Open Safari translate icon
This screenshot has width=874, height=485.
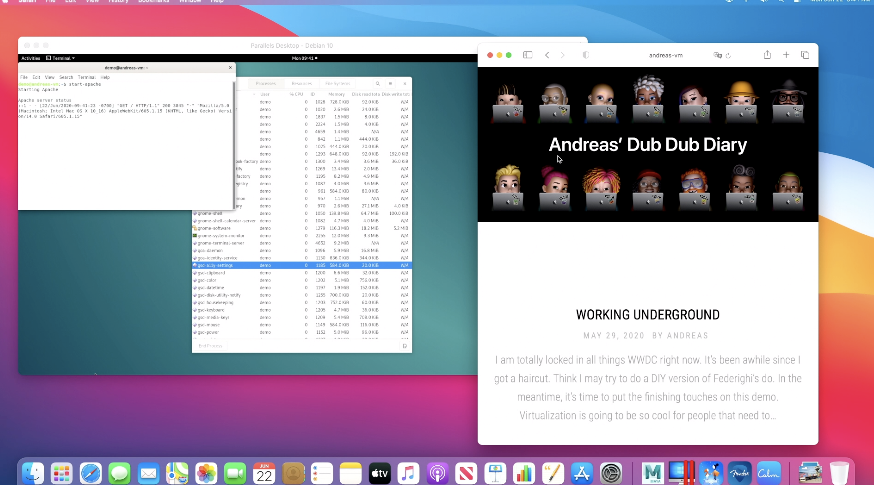point(717,55)
